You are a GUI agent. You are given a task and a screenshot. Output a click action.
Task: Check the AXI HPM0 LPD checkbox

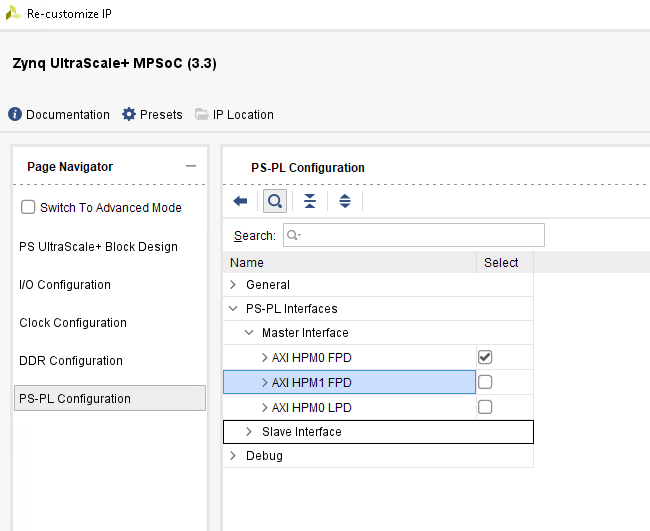coord(485,407)
